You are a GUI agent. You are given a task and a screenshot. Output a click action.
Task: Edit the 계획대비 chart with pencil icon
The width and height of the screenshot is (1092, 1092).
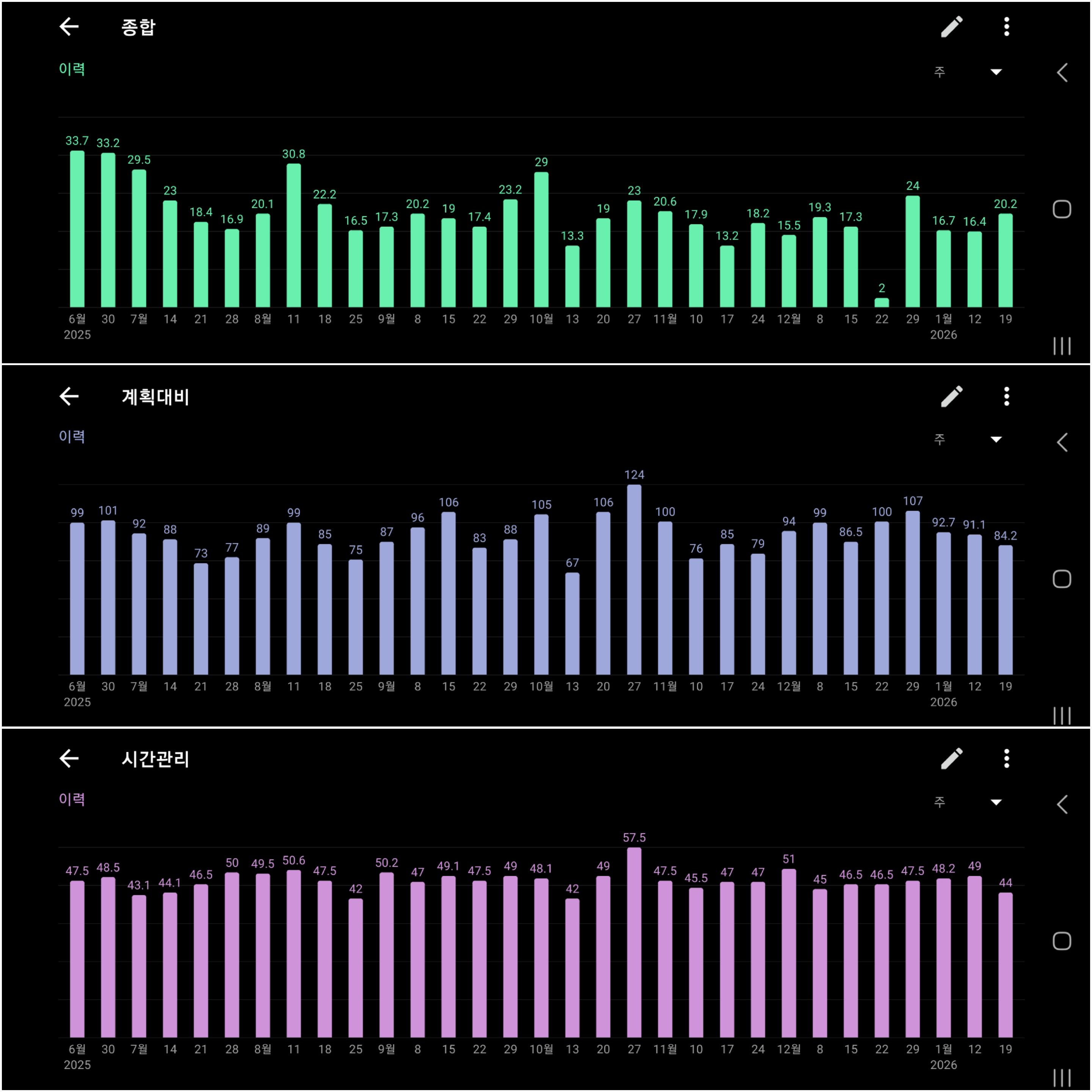click(951, 396)
